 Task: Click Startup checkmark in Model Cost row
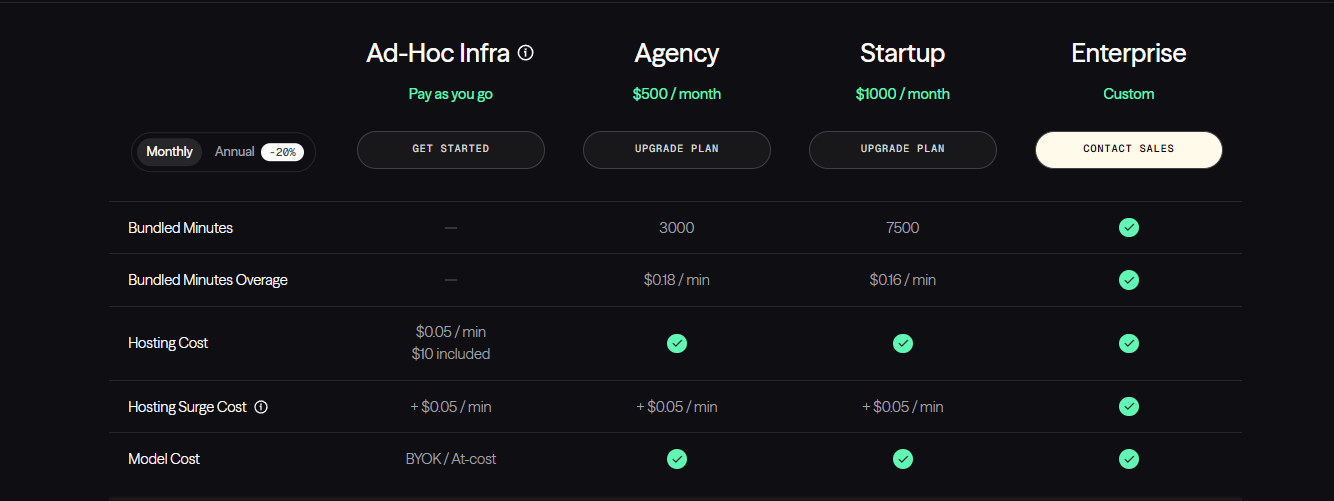(903, 459)
